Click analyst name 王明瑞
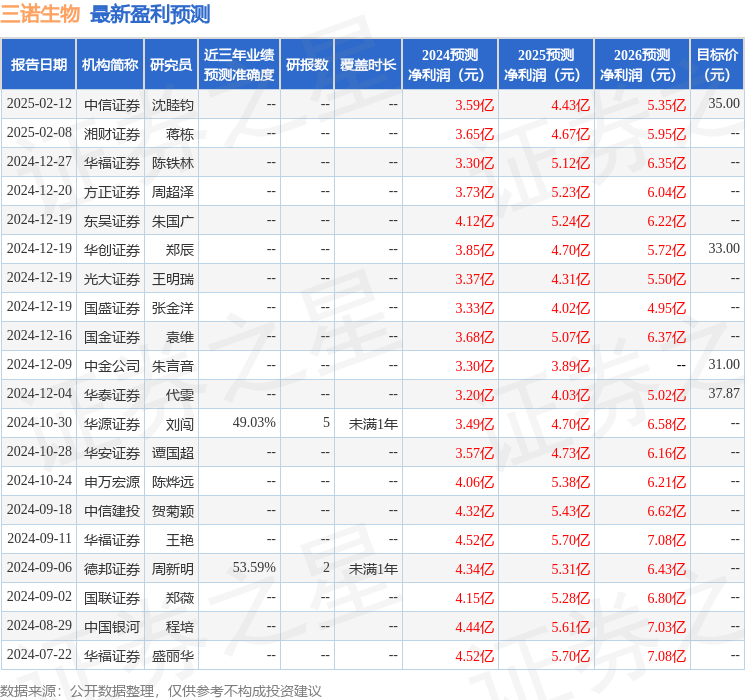 coord(172,278)
